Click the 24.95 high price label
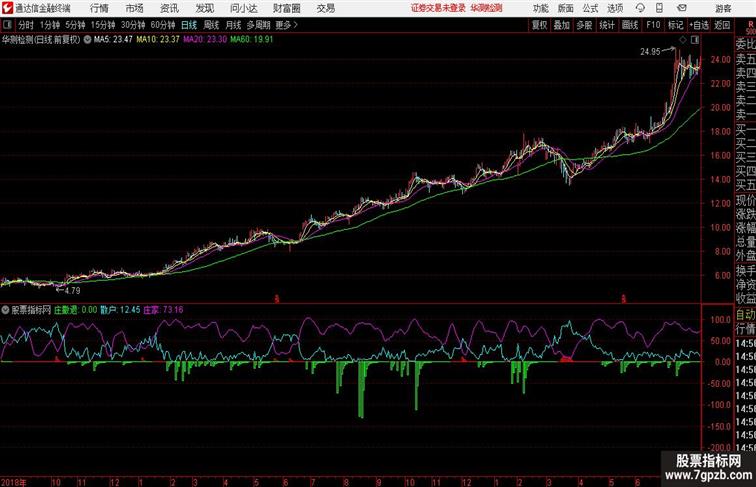The image size is (756, 487). point(650,52)
